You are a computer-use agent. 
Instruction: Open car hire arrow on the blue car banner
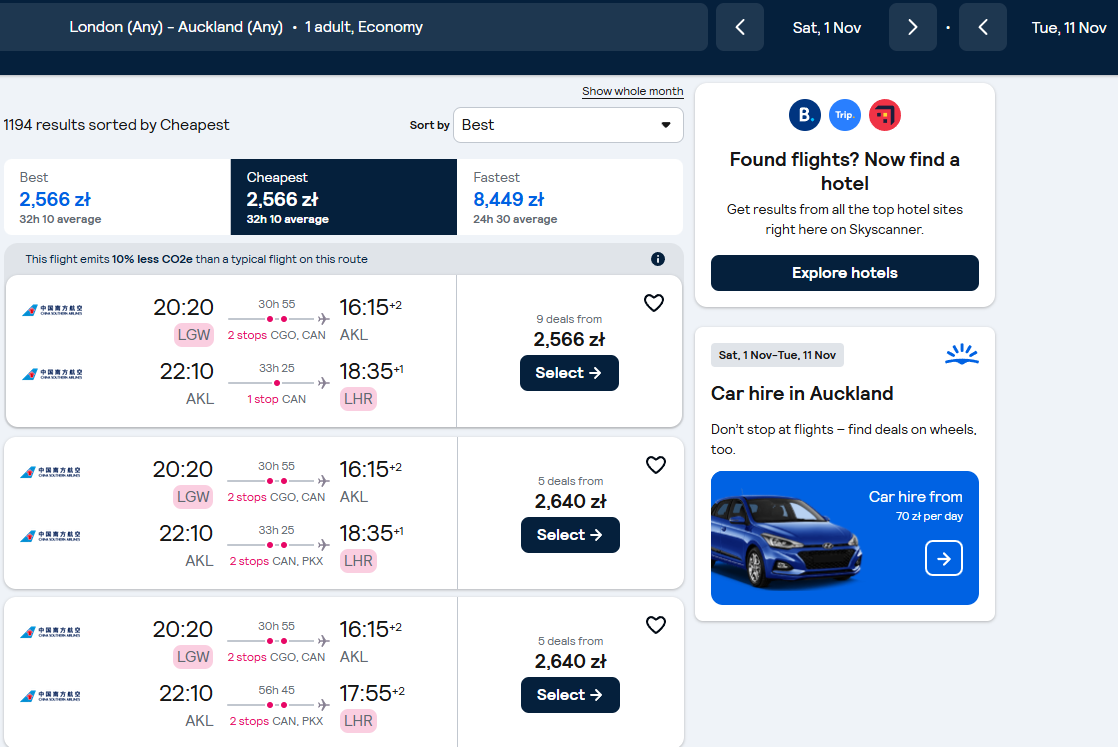tap(943, 558)
